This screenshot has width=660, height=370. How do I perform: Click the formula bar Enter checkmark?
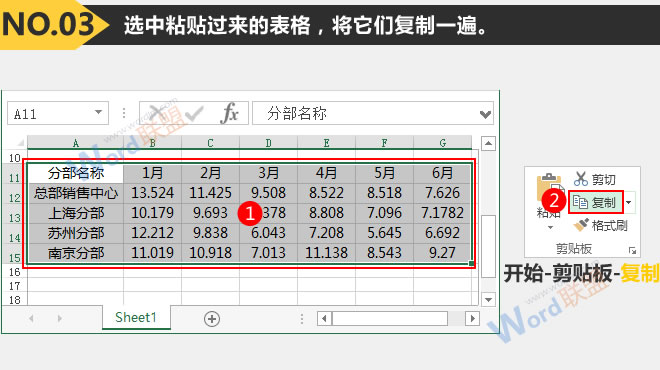click(x=194, y=113)
